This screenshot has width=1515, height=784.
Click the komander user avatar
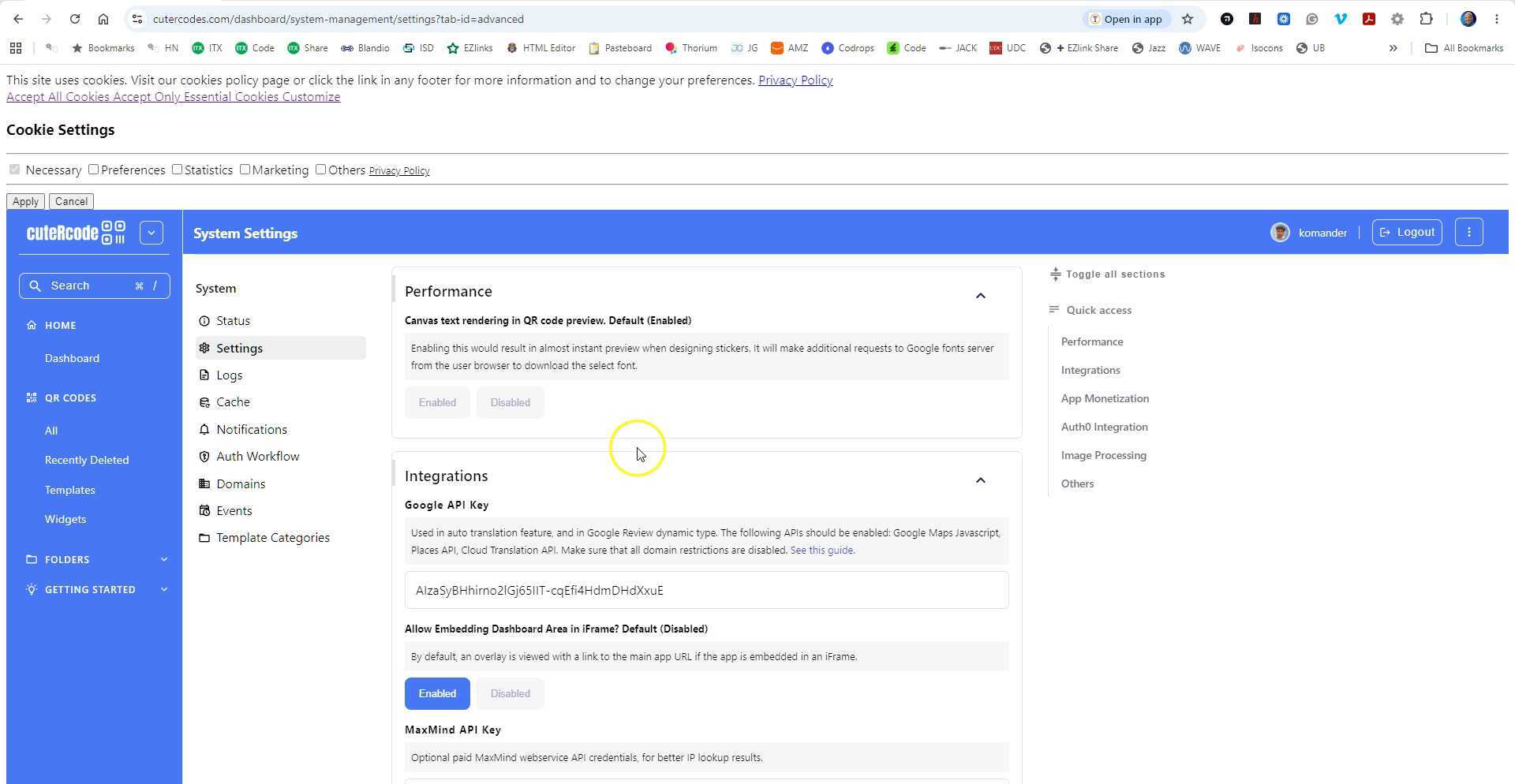point(1280,233)
